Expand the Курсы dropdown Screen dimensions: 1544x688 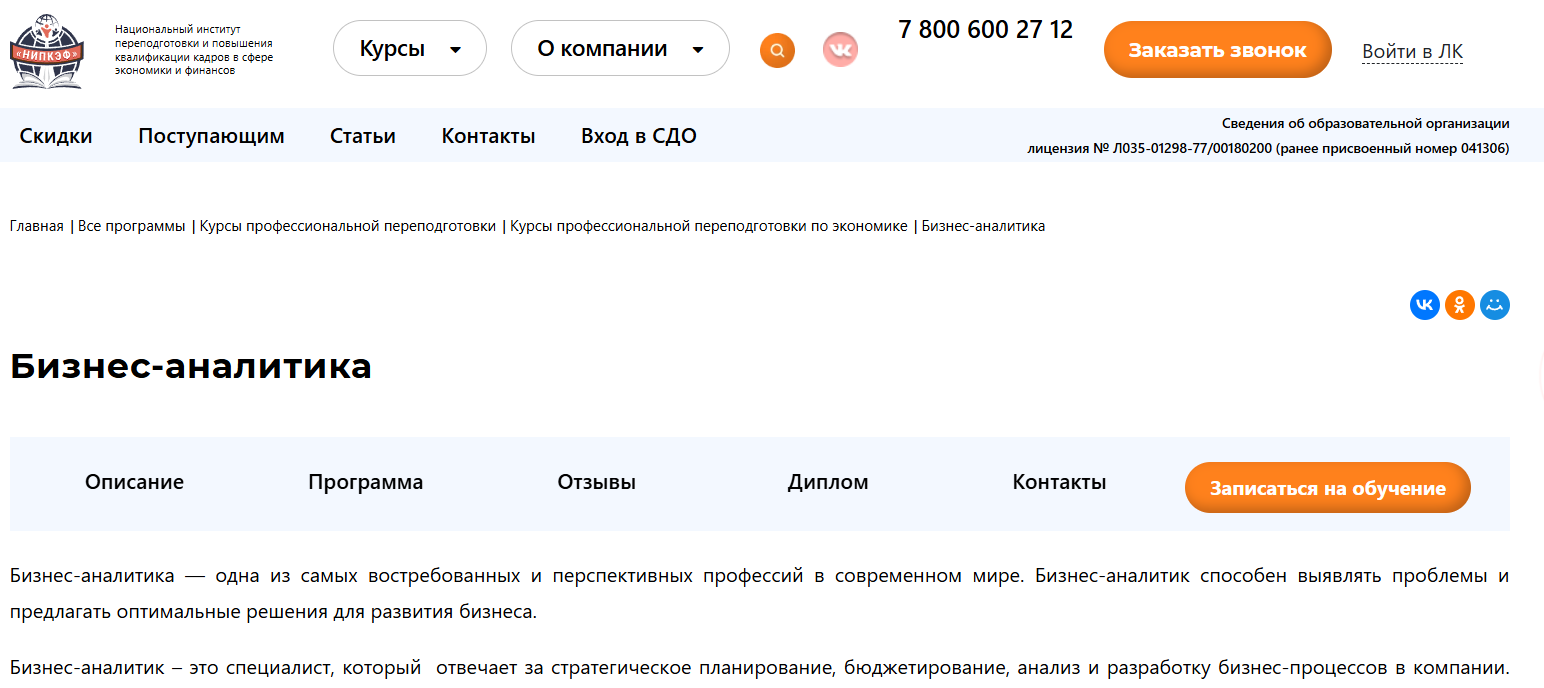pos(409,49)
